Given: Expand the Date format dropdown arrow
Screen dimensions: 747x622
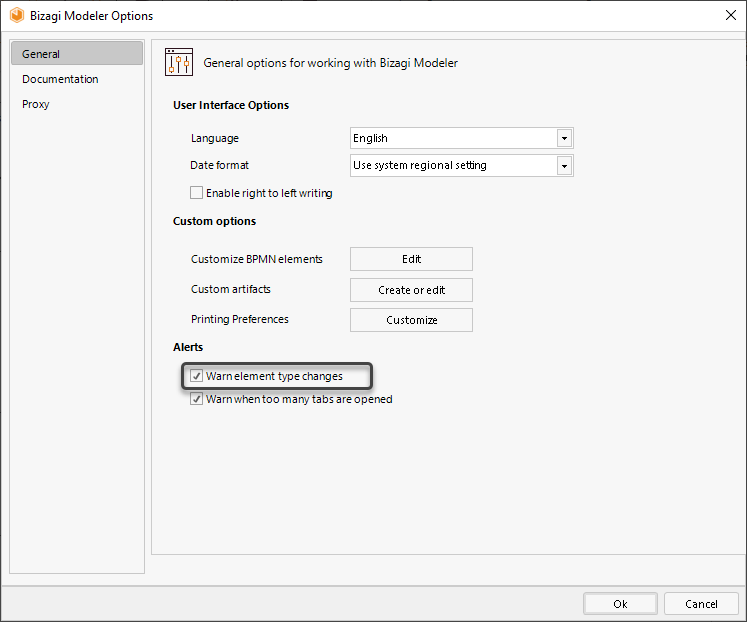Looking at the screenshot, I should tap(564, 166).
